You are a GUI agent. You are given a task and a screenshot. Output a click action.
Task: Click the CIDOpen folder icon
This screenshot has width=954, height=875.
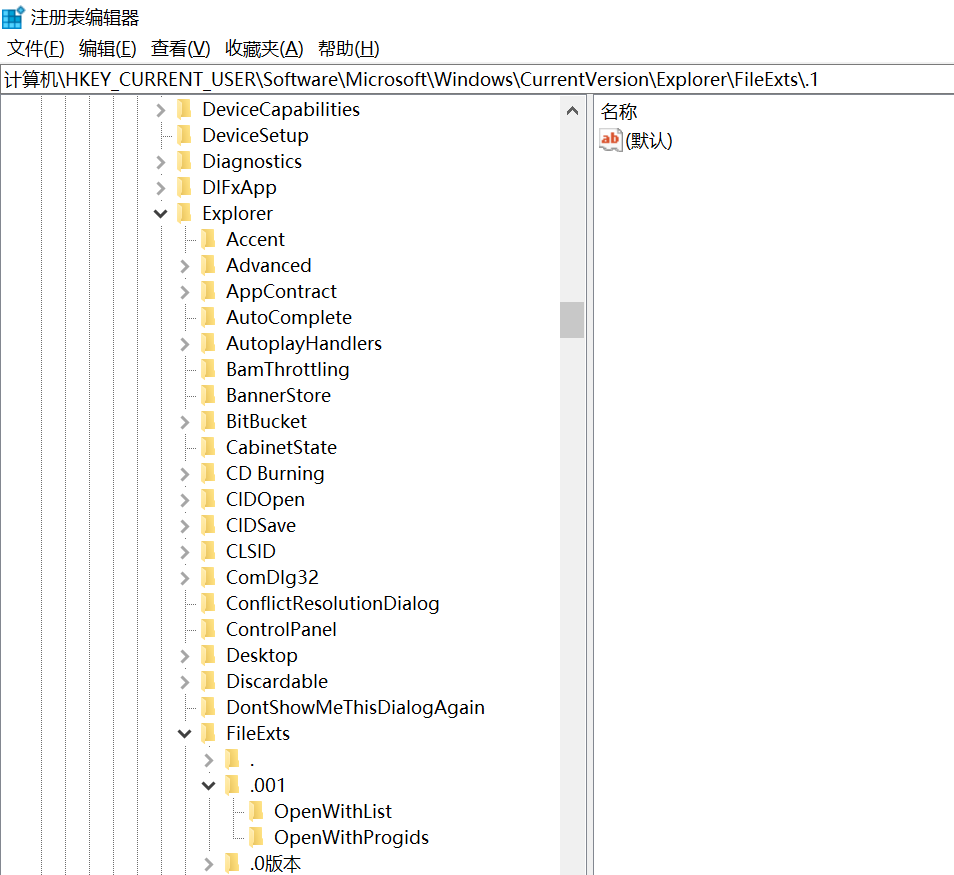209,499
